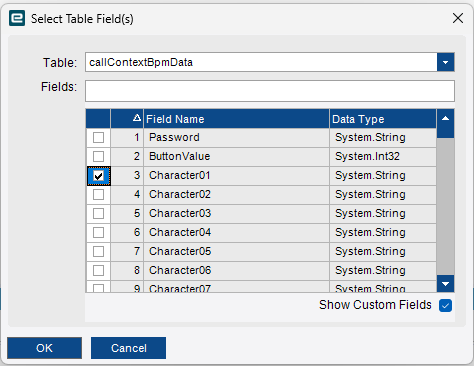Tick the Password field checkbox
The height and width of the screenshot is (366, 474).
[98, 137]
